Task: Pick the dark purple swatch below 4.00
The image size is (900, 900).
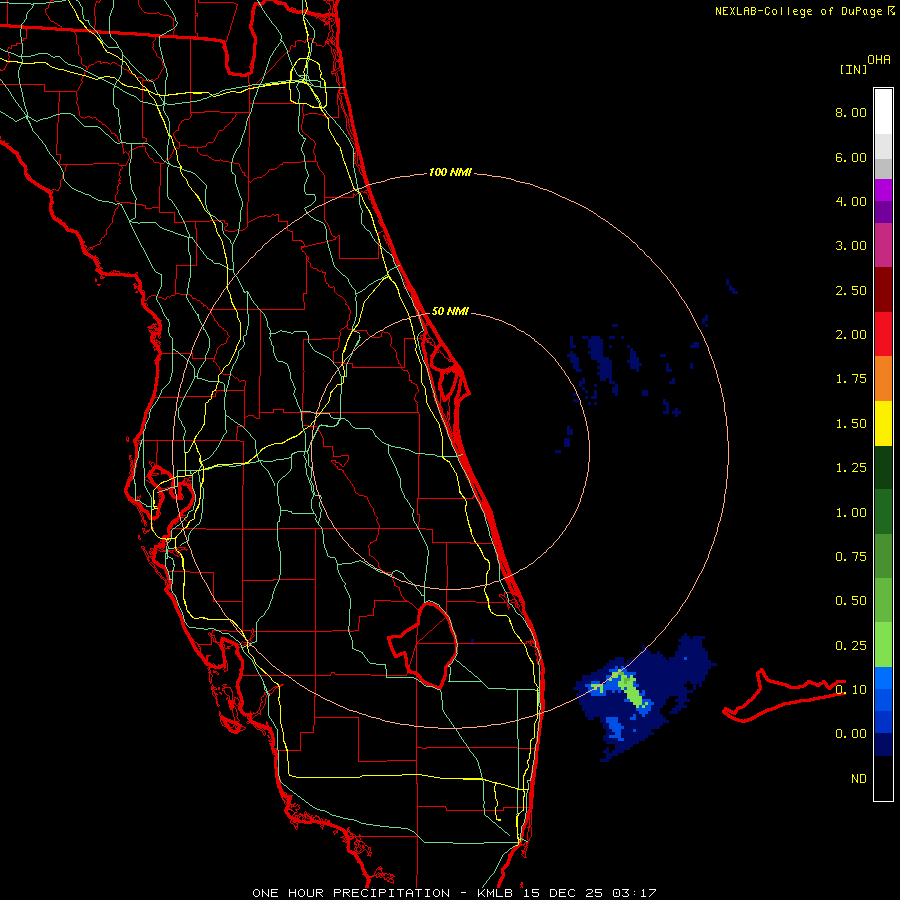Action: point(883,212)
